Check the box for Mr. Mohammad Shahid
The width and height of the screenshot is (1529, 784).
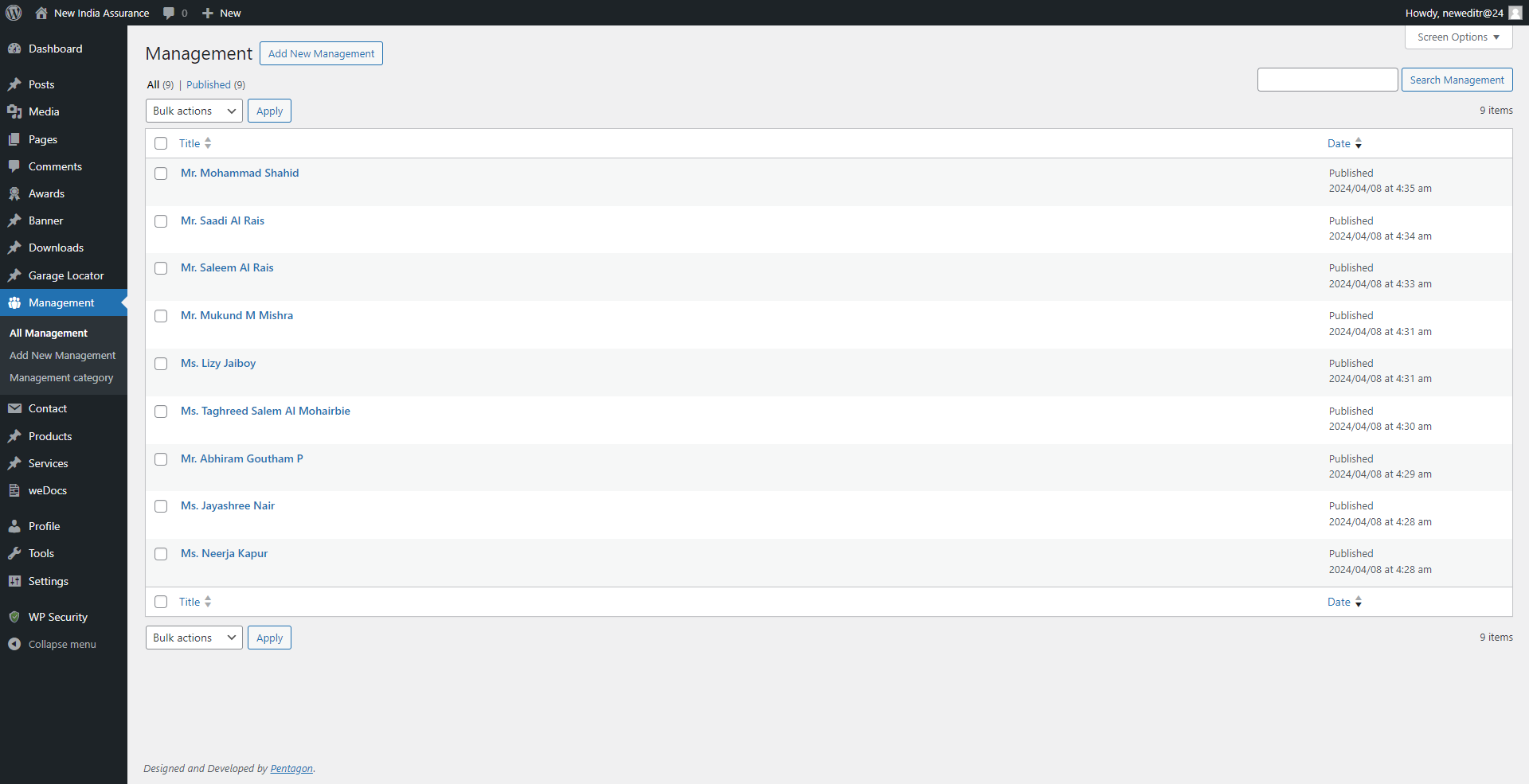(161, 174)
